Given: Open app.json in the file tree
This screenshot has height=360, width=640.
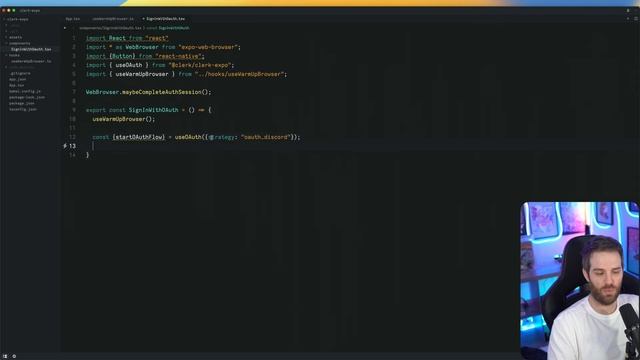Looking at the screenshot, I should pos(18,79).
